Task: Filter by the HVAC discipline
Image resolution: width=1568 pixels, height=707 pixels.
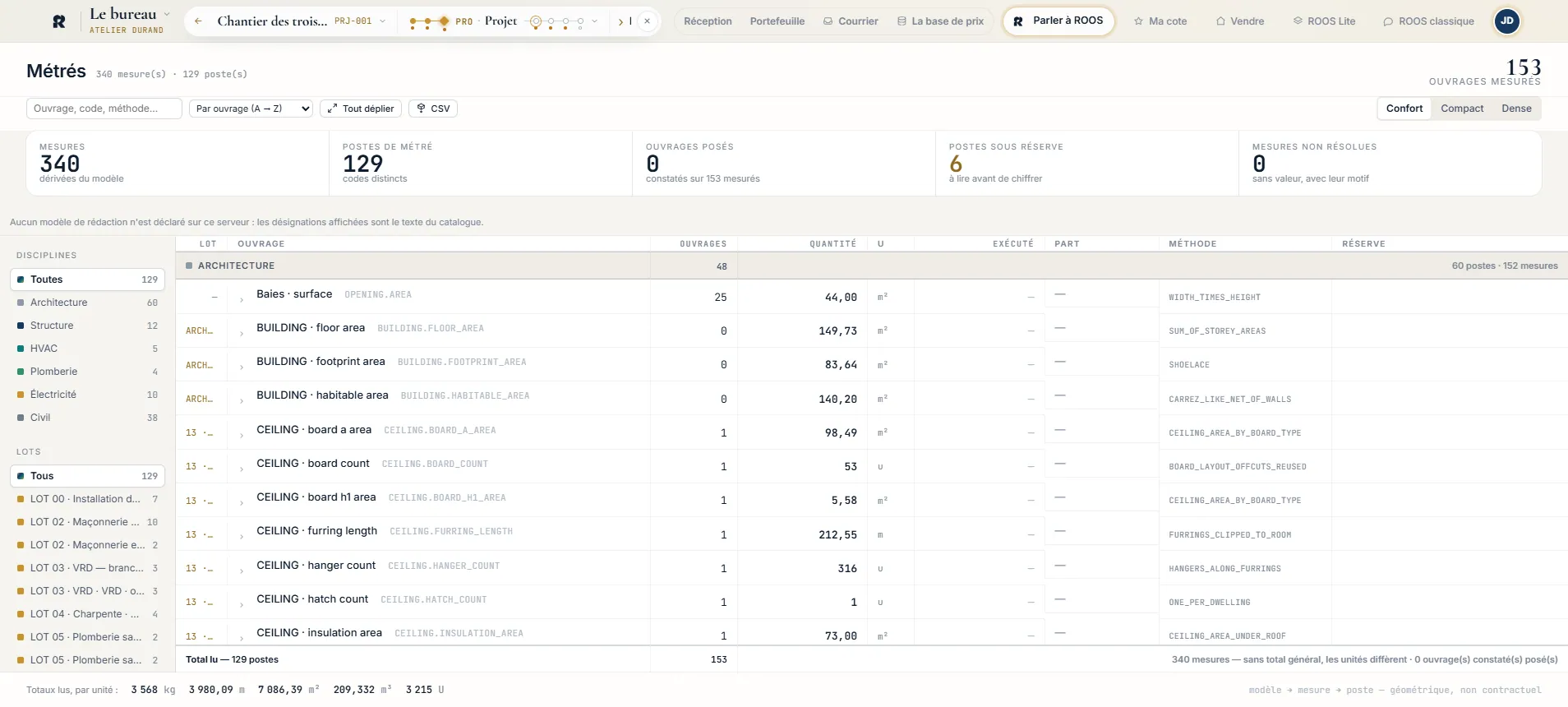Action: [87, 349]
